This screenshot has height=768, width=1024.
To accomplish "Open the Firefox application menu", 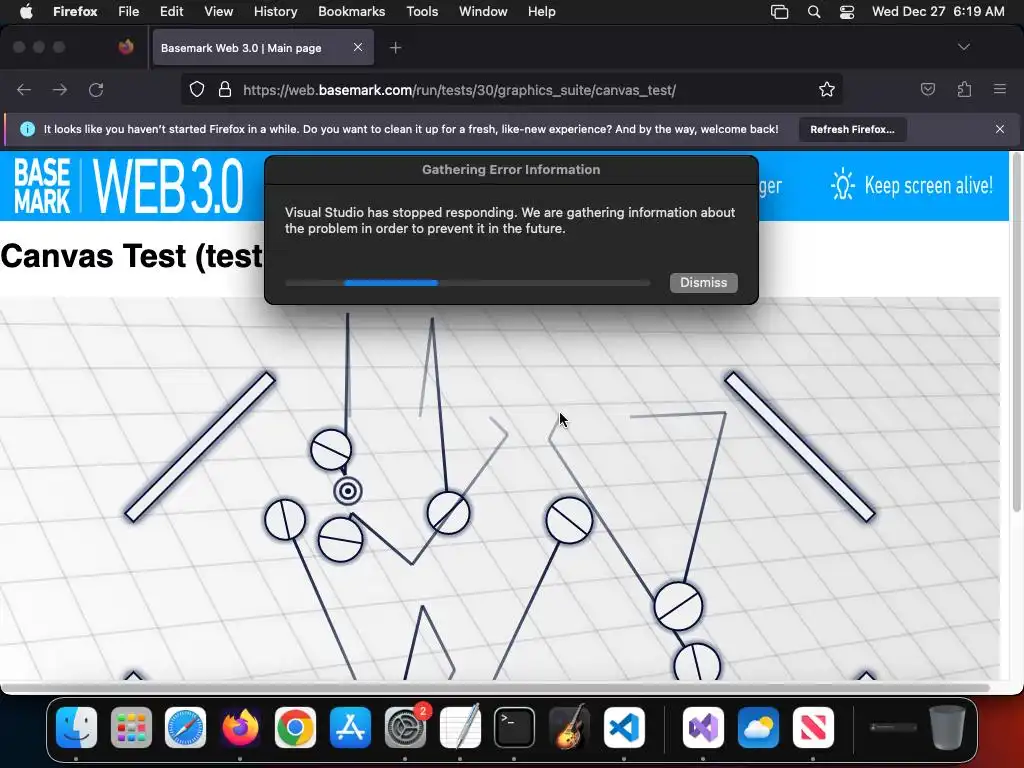I will pos(75,11).
